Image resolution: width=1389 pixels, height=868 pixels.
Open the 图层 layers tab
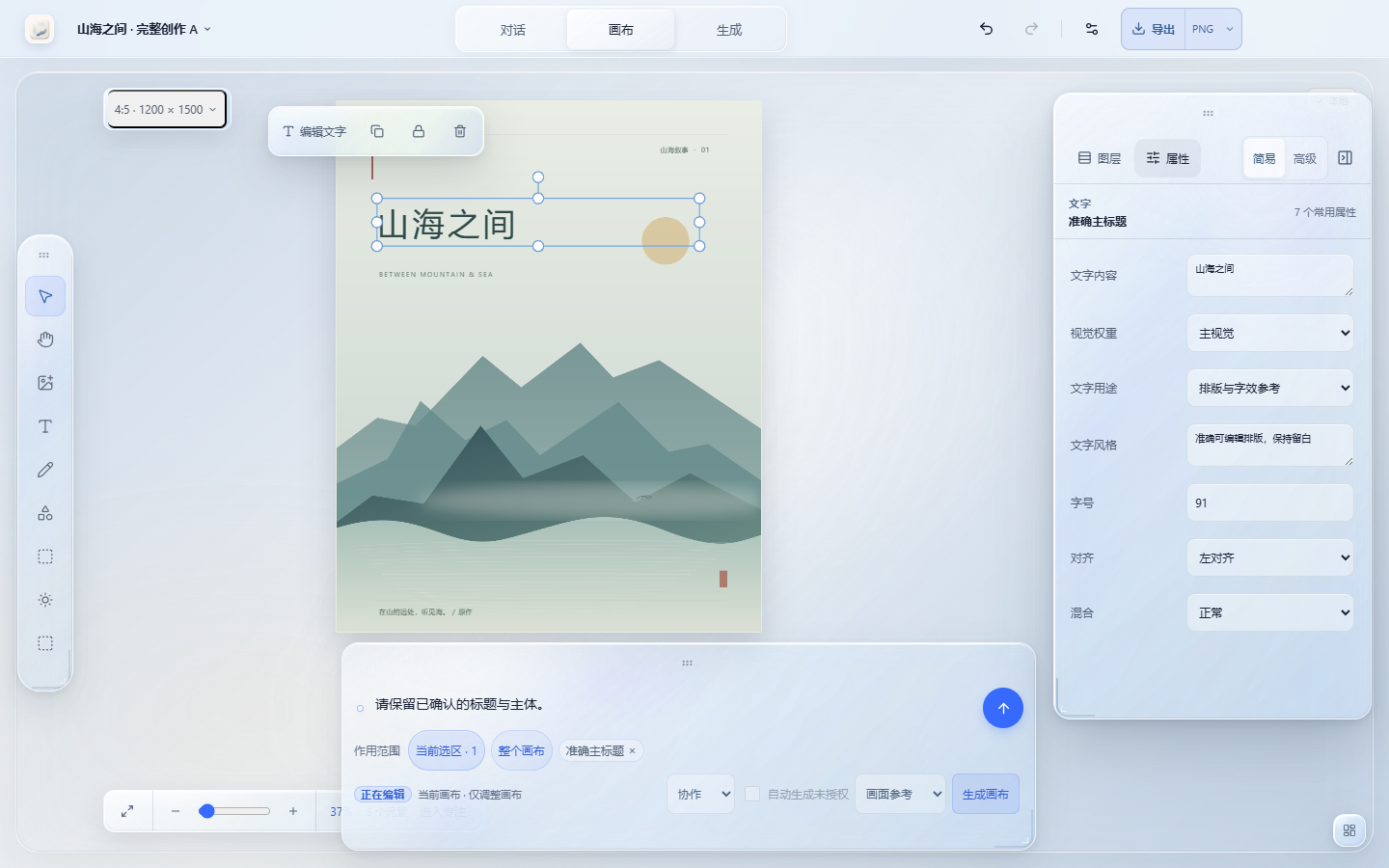coord(1100,158)
